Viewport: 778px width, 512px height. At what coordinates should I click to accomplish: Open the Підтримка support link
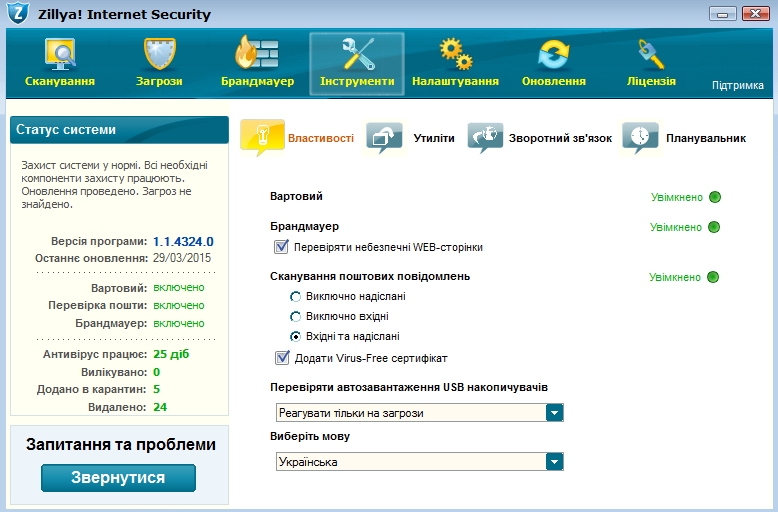click(x=737, y=86)
